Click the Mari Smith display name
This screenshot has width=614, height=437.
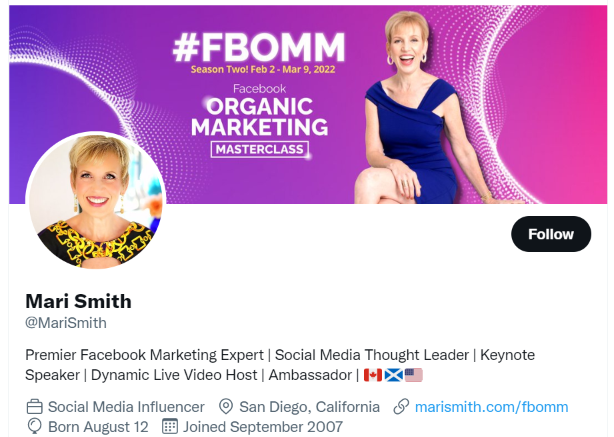78,301
